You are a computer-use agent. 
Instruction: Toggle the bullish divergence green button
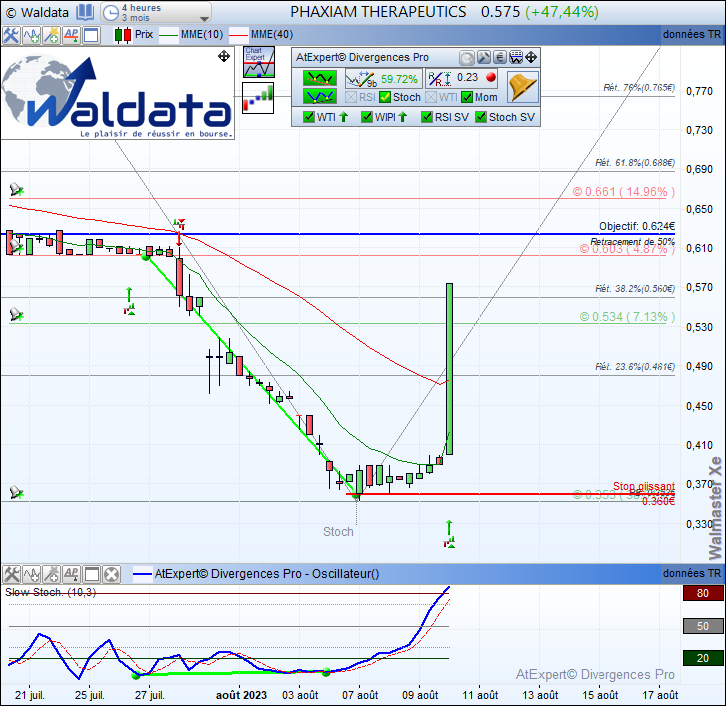tap(320, 96)
